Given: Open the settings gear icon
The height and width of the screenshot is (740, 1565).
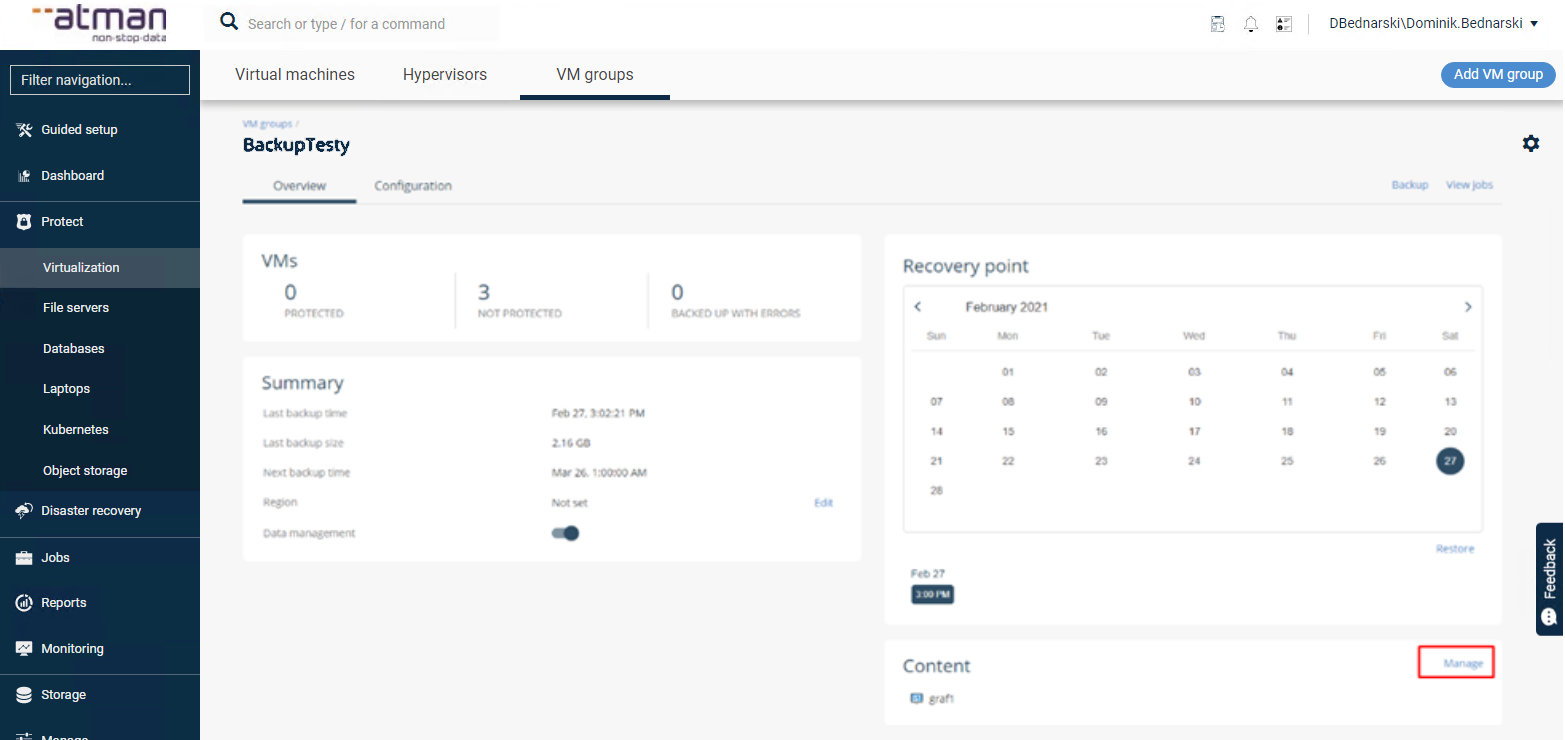Looking at the screenshot, I should tap(1530, 144).
